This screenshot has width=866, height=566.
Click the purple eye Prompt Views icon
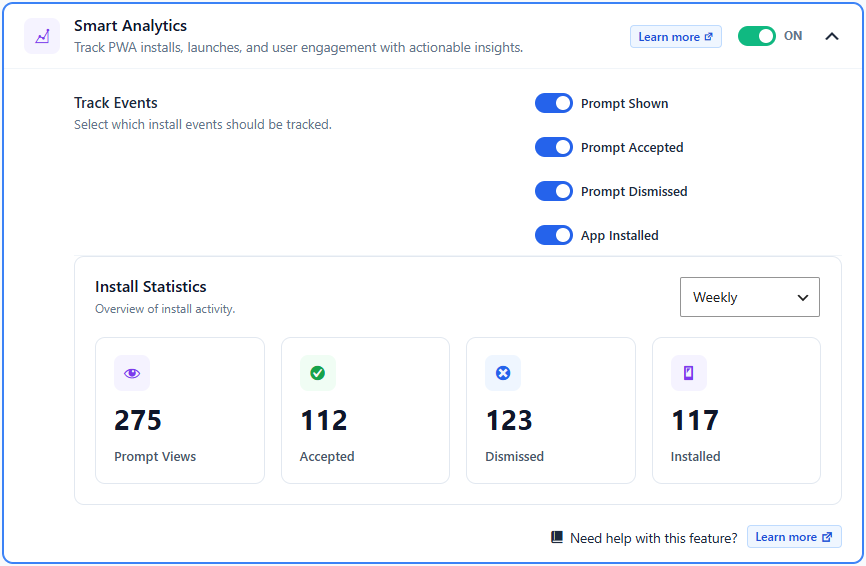132,373
